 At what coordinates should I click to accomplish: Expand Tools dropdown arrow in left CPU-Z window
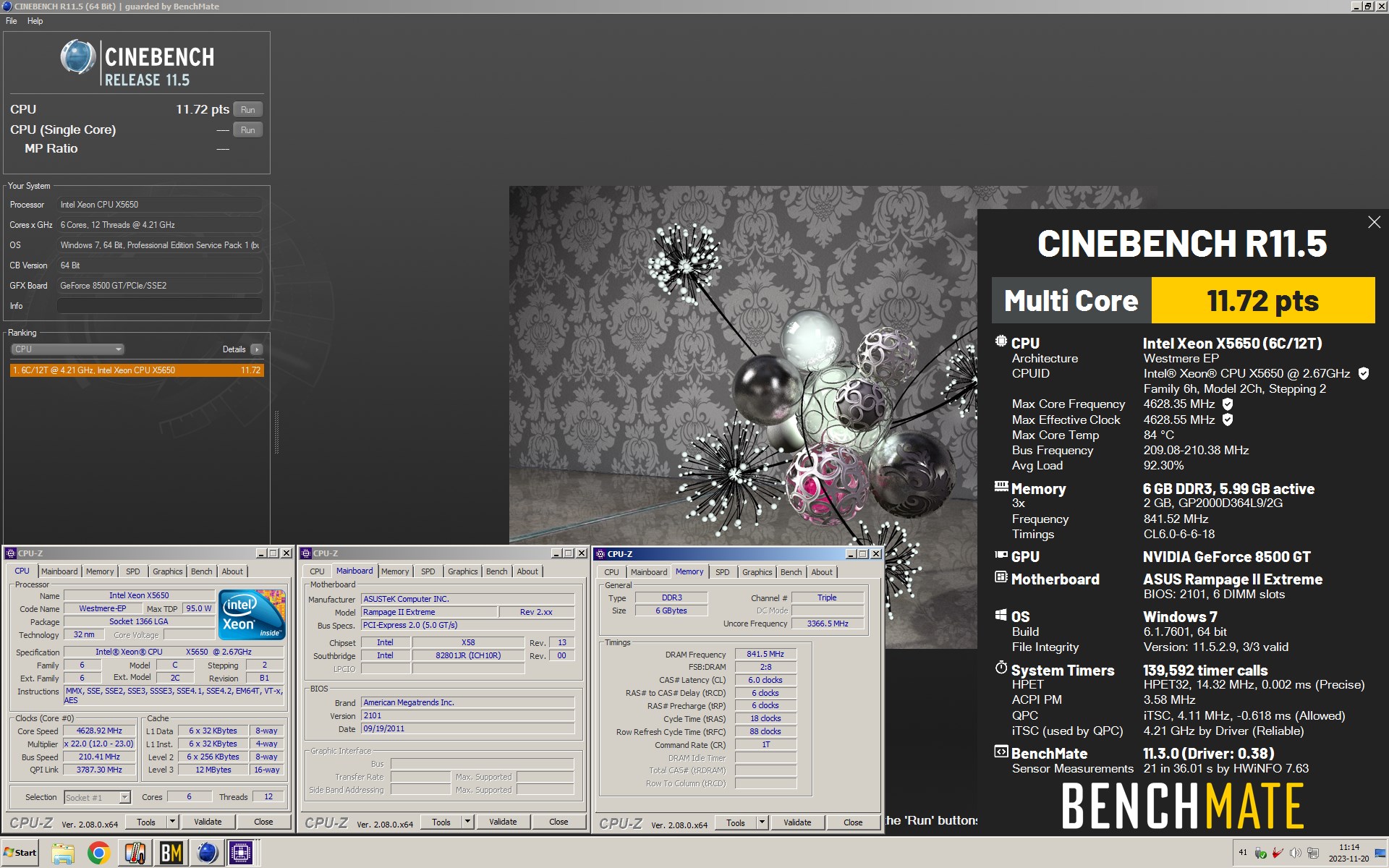click(172, 822)
